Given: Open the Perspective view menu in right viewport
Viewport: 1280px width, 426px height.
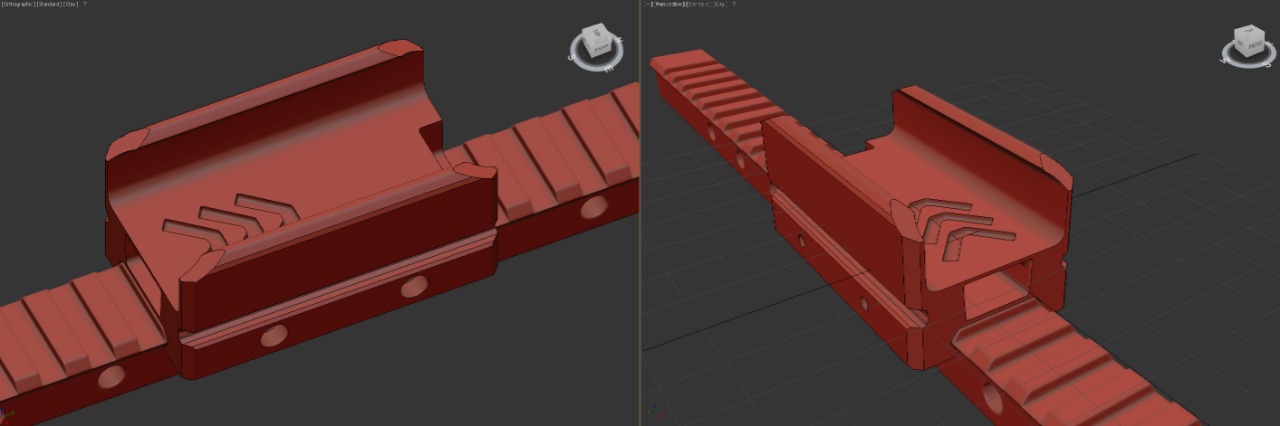Looking at the screenshot, I should click(669, 4).
